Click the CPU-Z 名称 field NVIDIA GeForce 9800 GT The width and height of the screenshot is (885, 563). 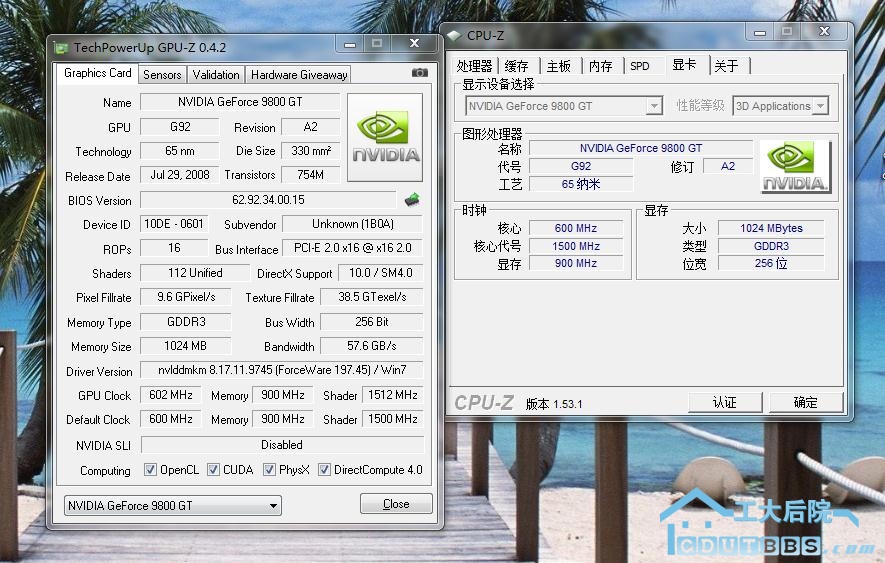tap(641, 149)
